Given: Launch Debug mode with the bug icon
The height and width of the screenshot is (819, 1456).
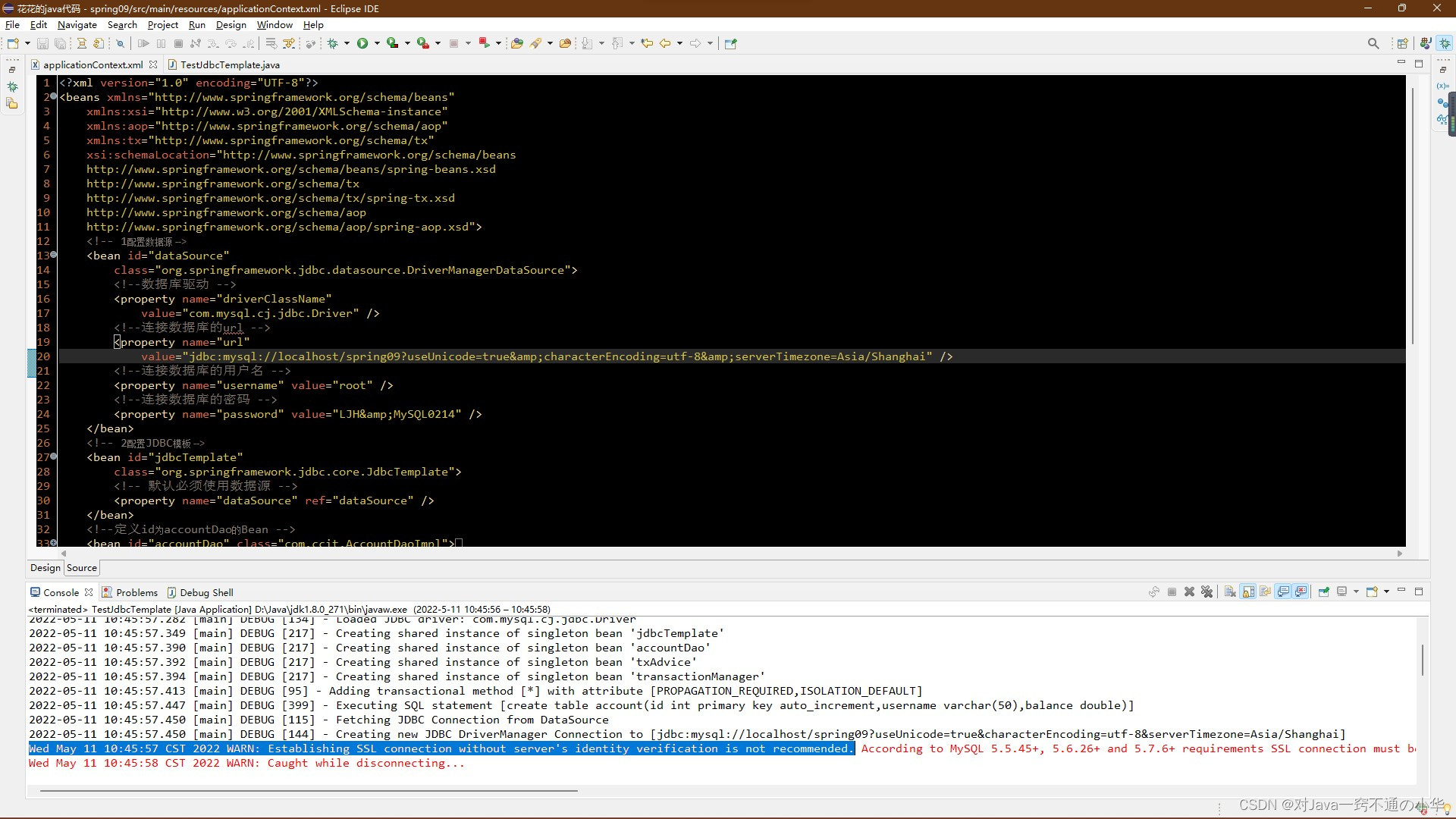Looking at the screenshot, I should coord(333,43).
